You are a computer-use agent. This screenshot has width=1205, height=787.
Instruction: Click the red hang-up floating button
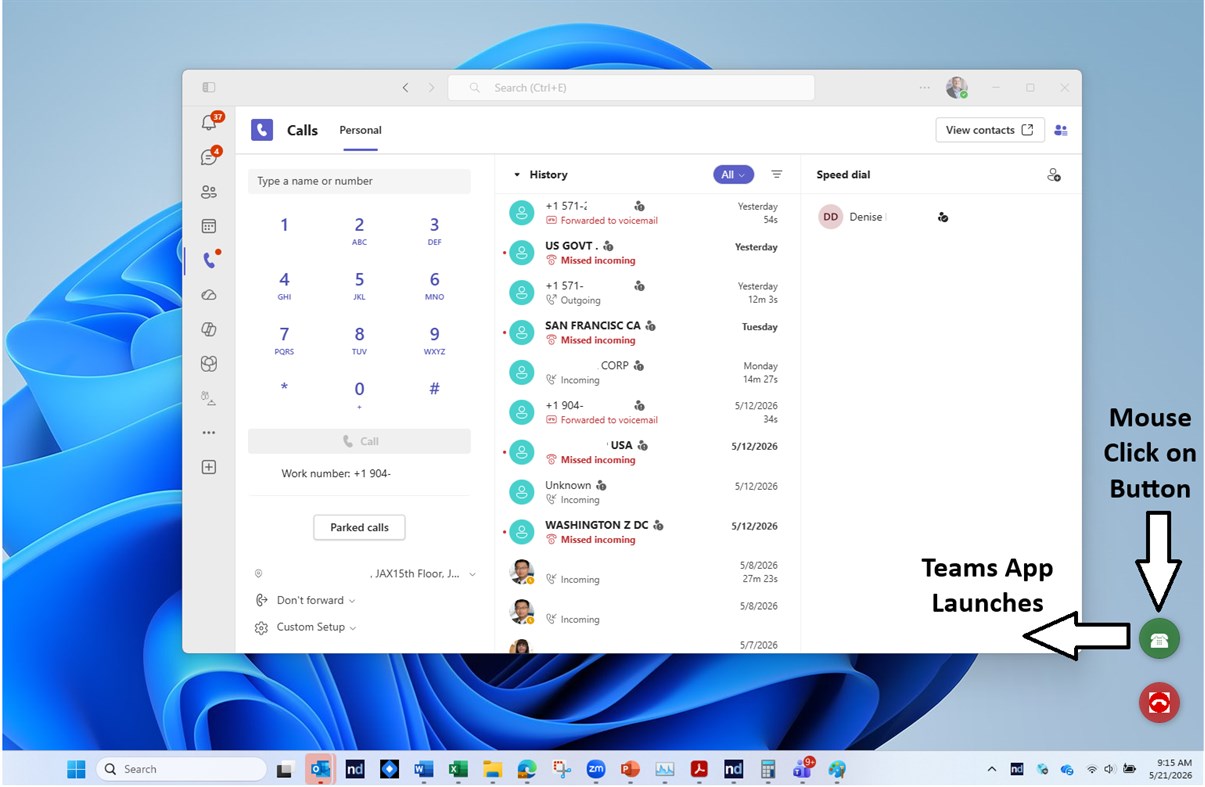coord(1159,702)
